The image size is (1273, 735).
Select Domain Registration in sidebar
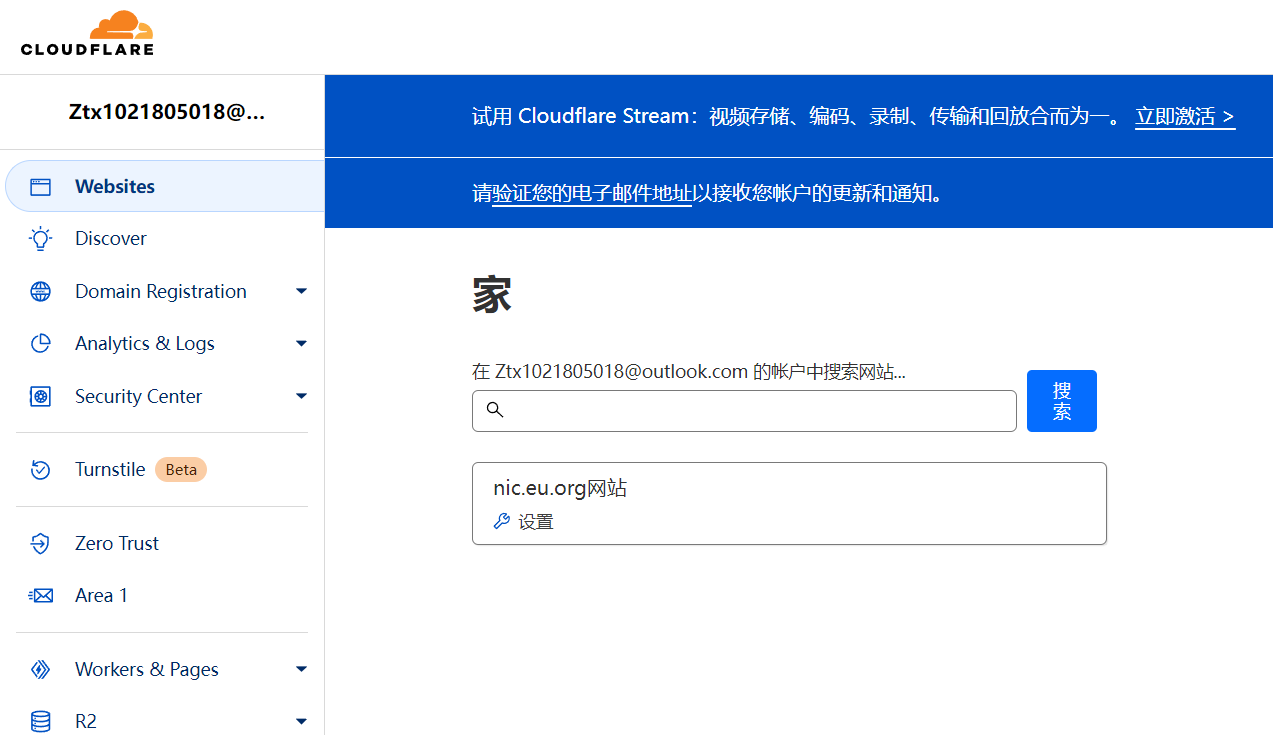(x=162, y=292)
